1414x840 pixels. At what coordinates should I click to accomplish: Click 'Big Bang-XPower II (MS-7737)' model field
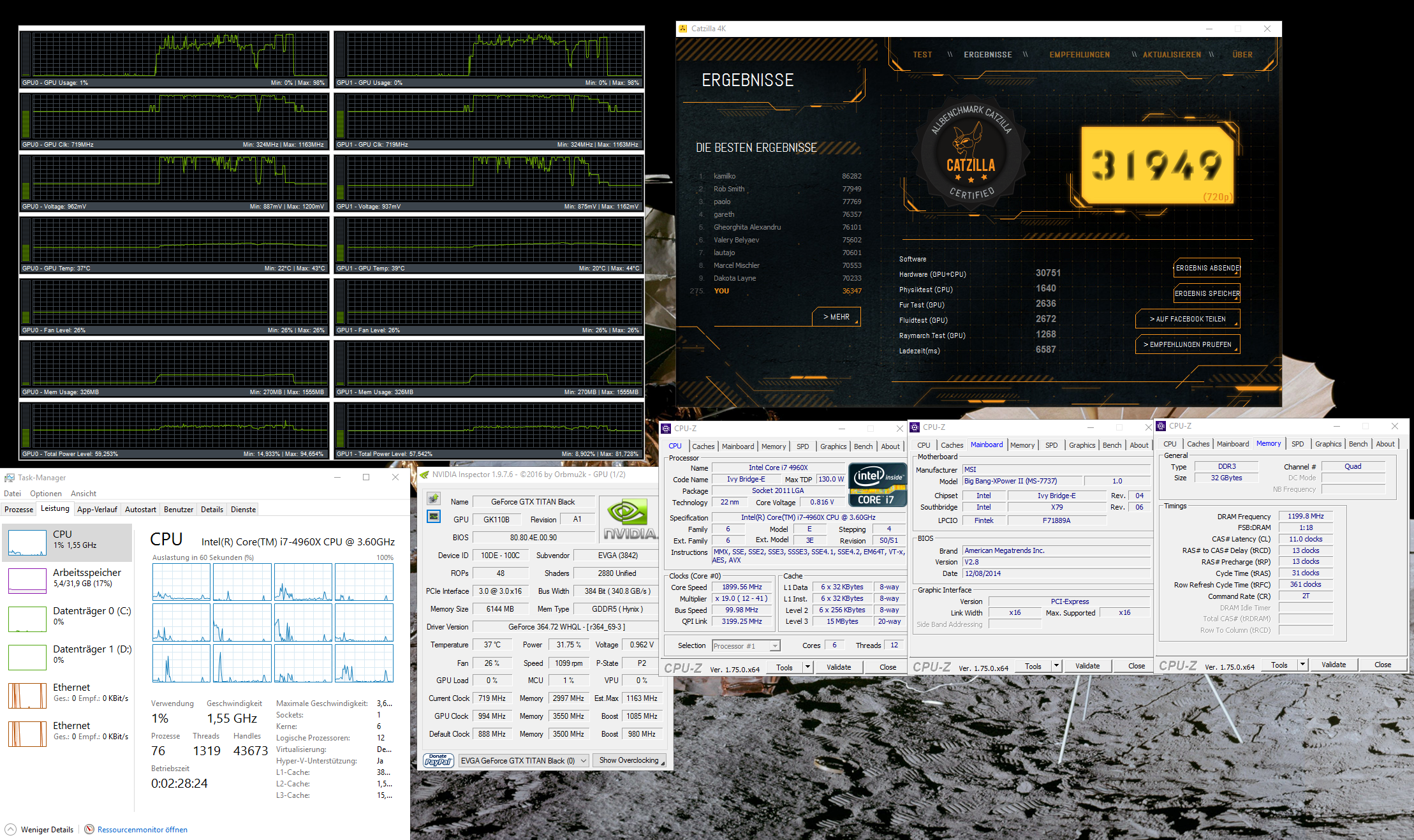point(1022,481)
